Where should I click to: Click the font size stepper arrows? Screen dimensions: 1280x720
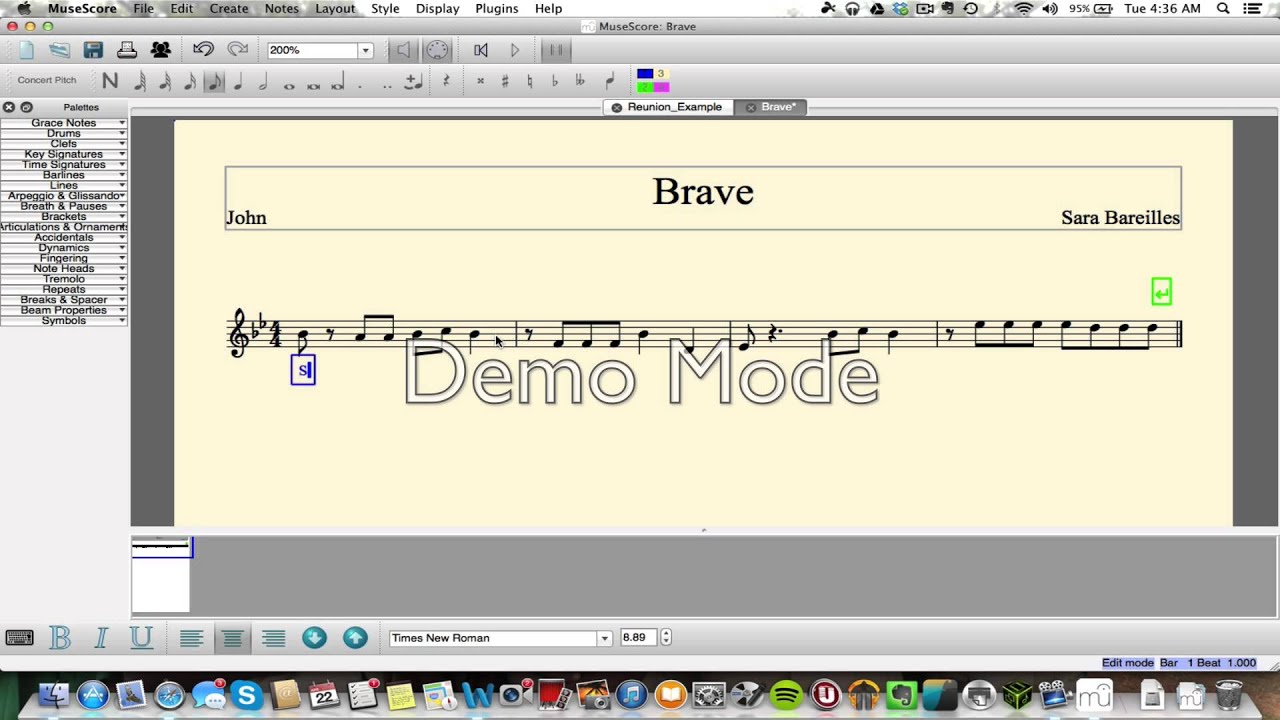(666, 637)
